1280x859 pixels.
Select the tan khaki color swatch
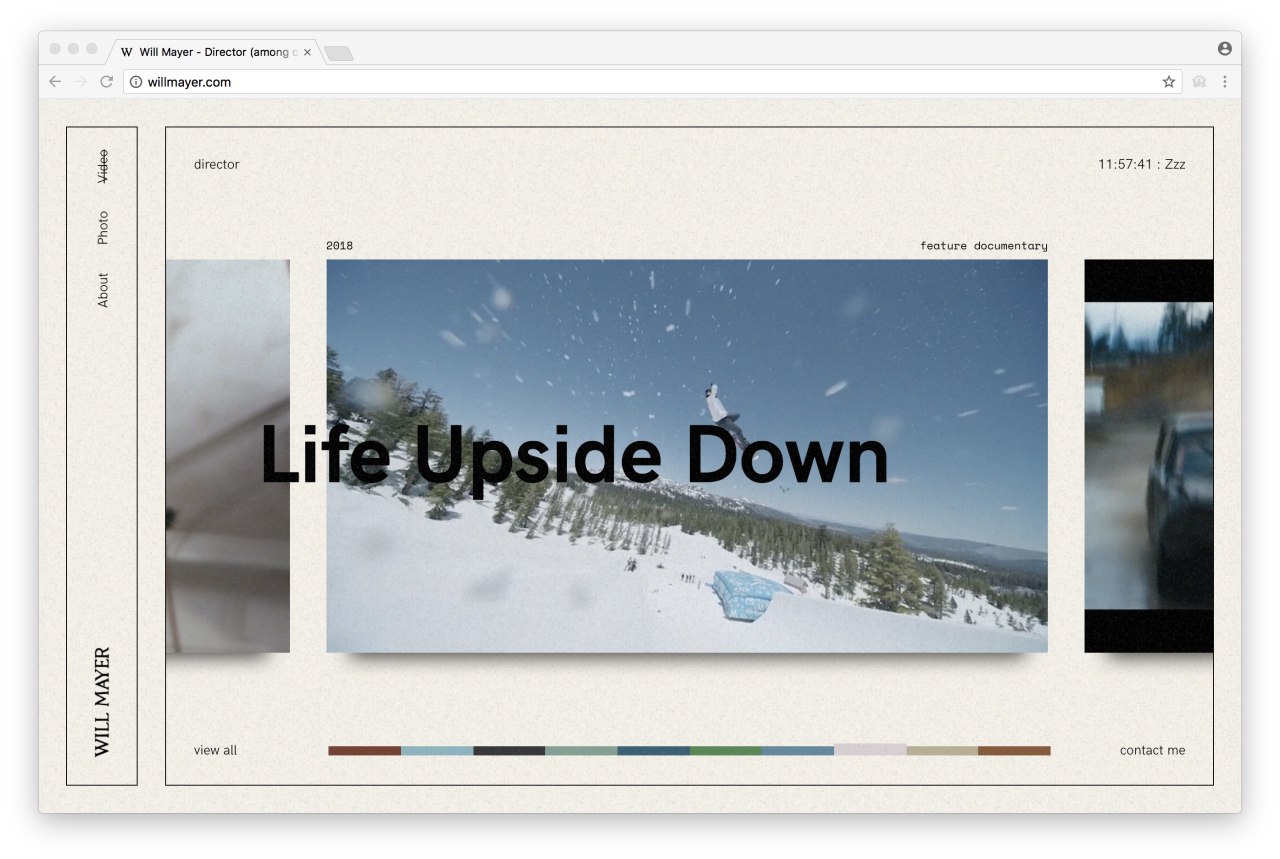[x=942, y=750]
